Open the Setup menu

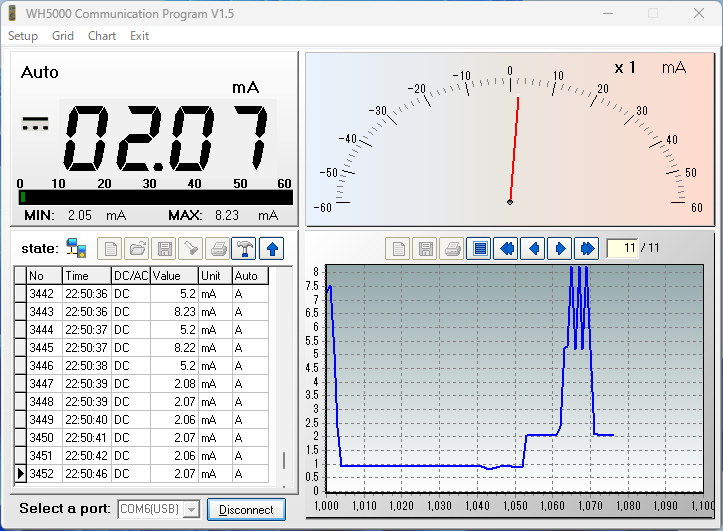click(x=23, y=36)
